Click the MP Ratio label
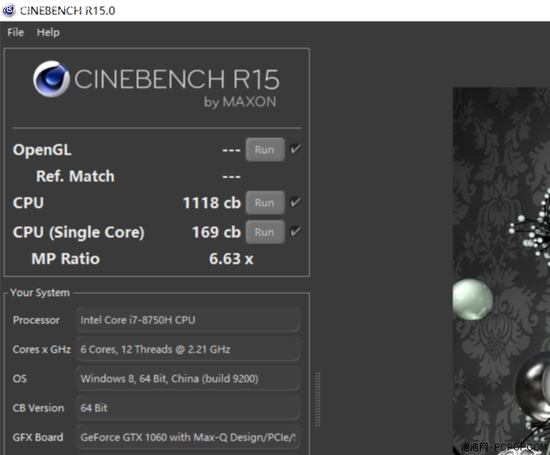Viewport: 550px width, 455px height. (66, 259)
